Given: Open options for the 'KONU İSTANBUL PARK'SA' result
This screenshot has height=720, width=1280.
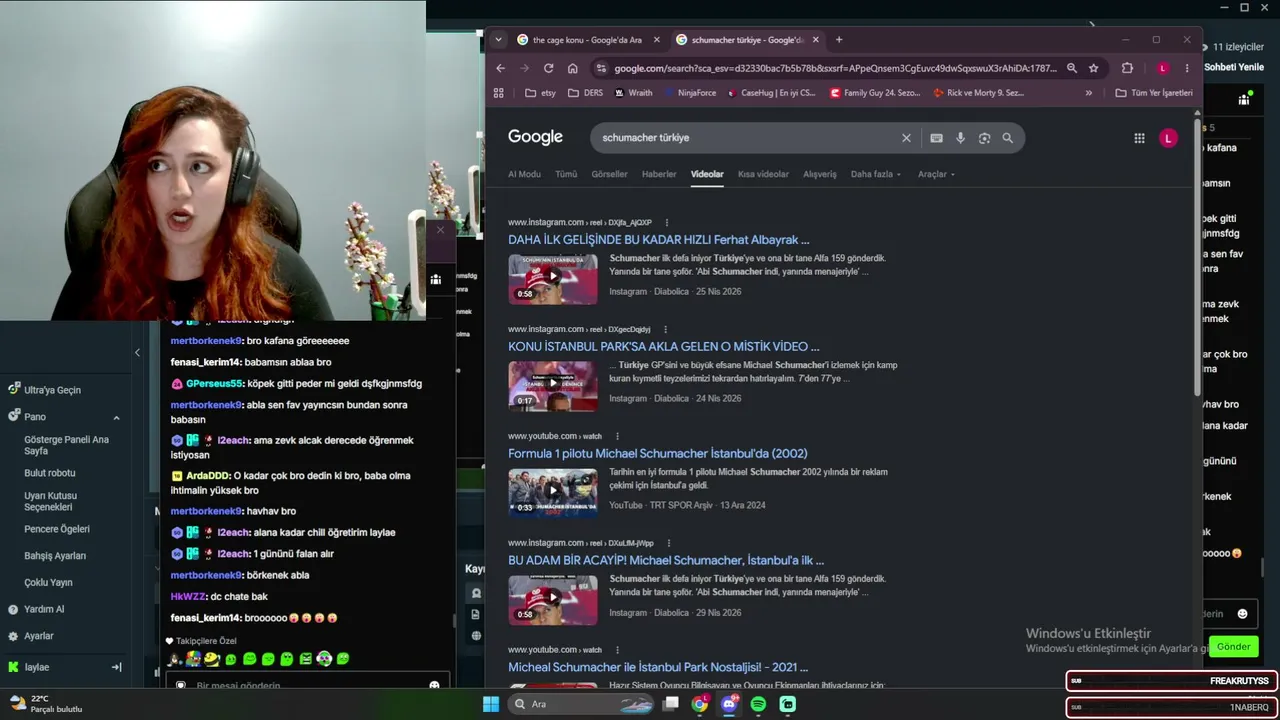Looking at the screenshot, I should 665,329.
